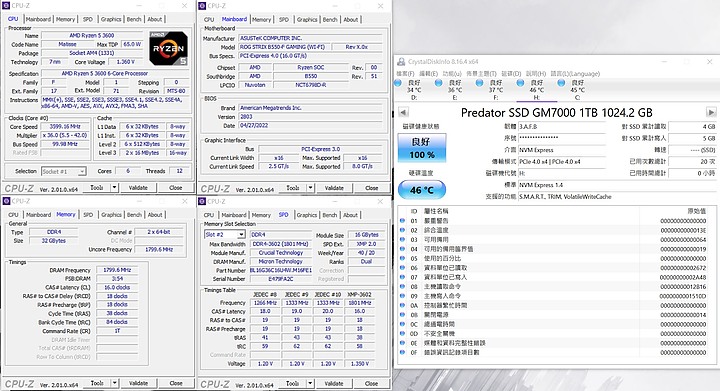Screen dimensions: 720x391
Task: Go to previous disk with the left arrow
Action: pos(403,112)
